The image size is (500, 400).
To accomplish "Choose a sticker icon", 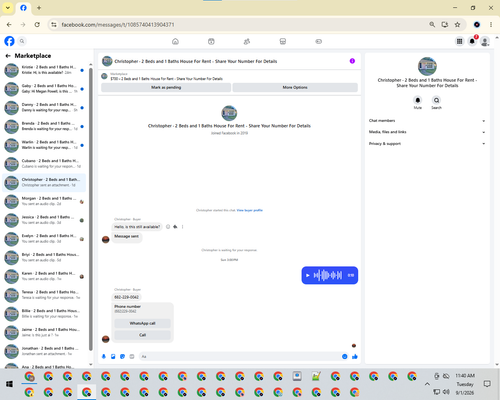I will (122, 356).
